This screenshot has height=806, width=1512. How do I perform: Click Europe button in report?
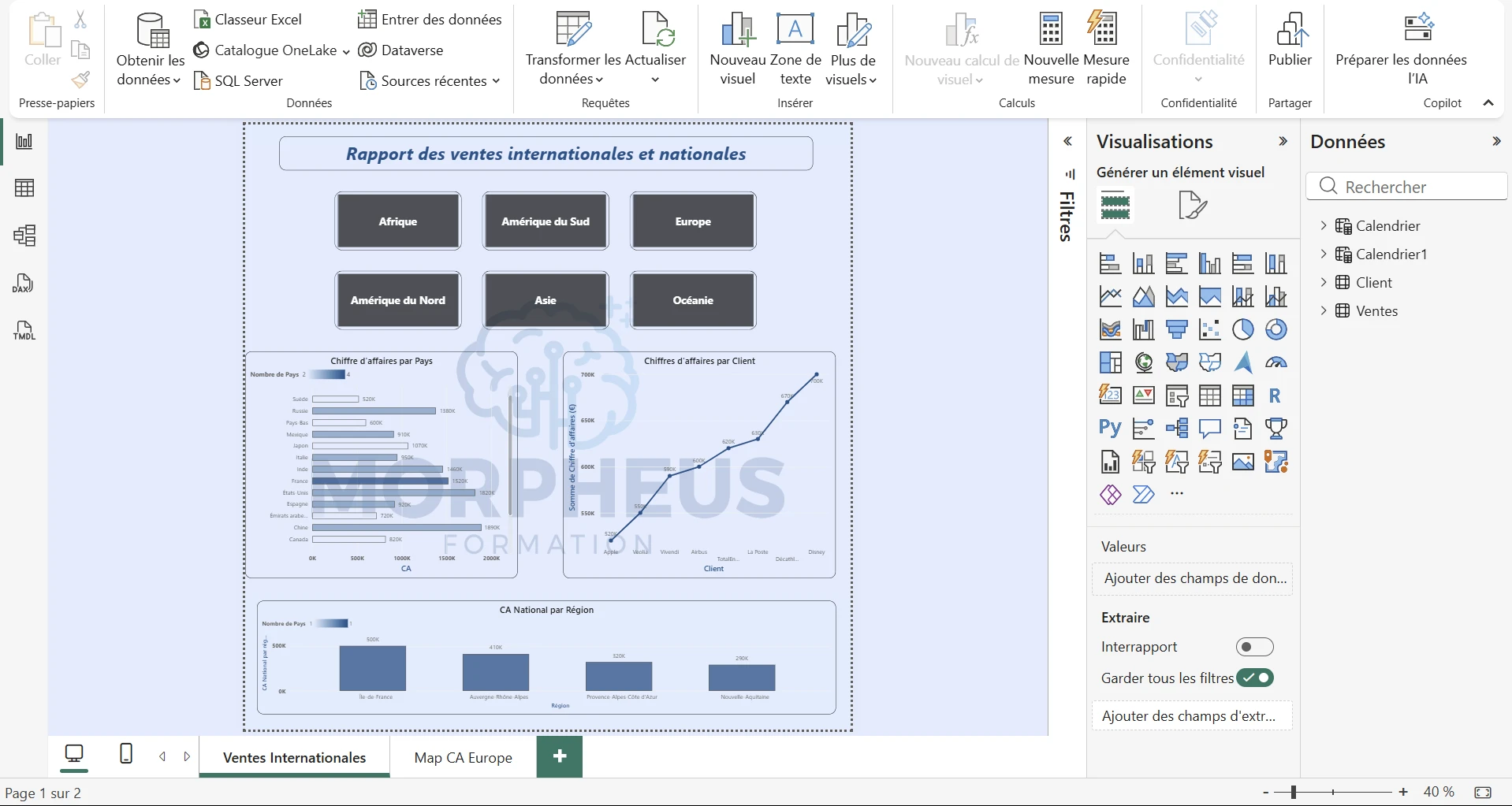click(x=693, y=221)
